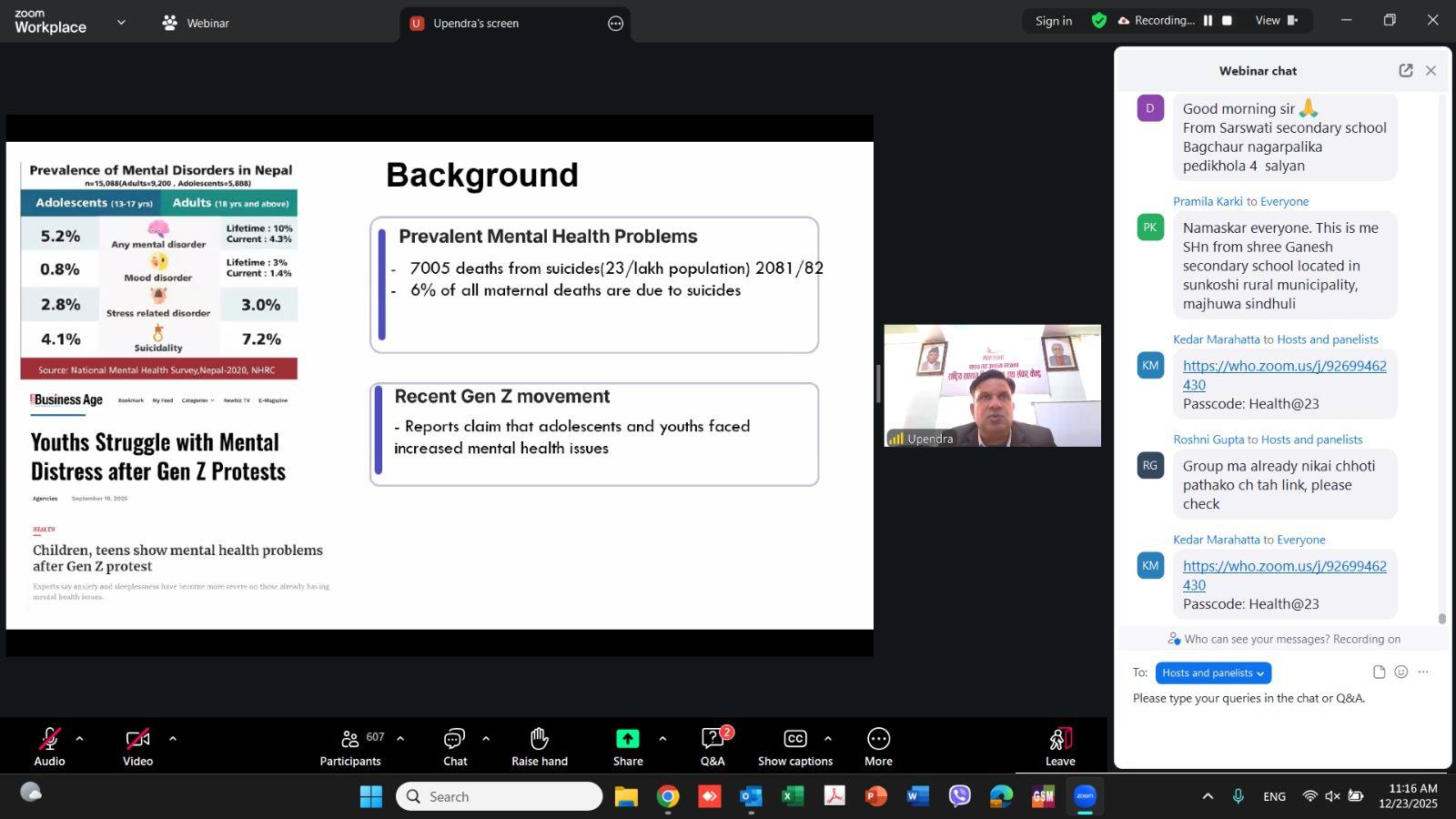Click the Sign in button
Screen dimensions: 1456x819
1053,21
